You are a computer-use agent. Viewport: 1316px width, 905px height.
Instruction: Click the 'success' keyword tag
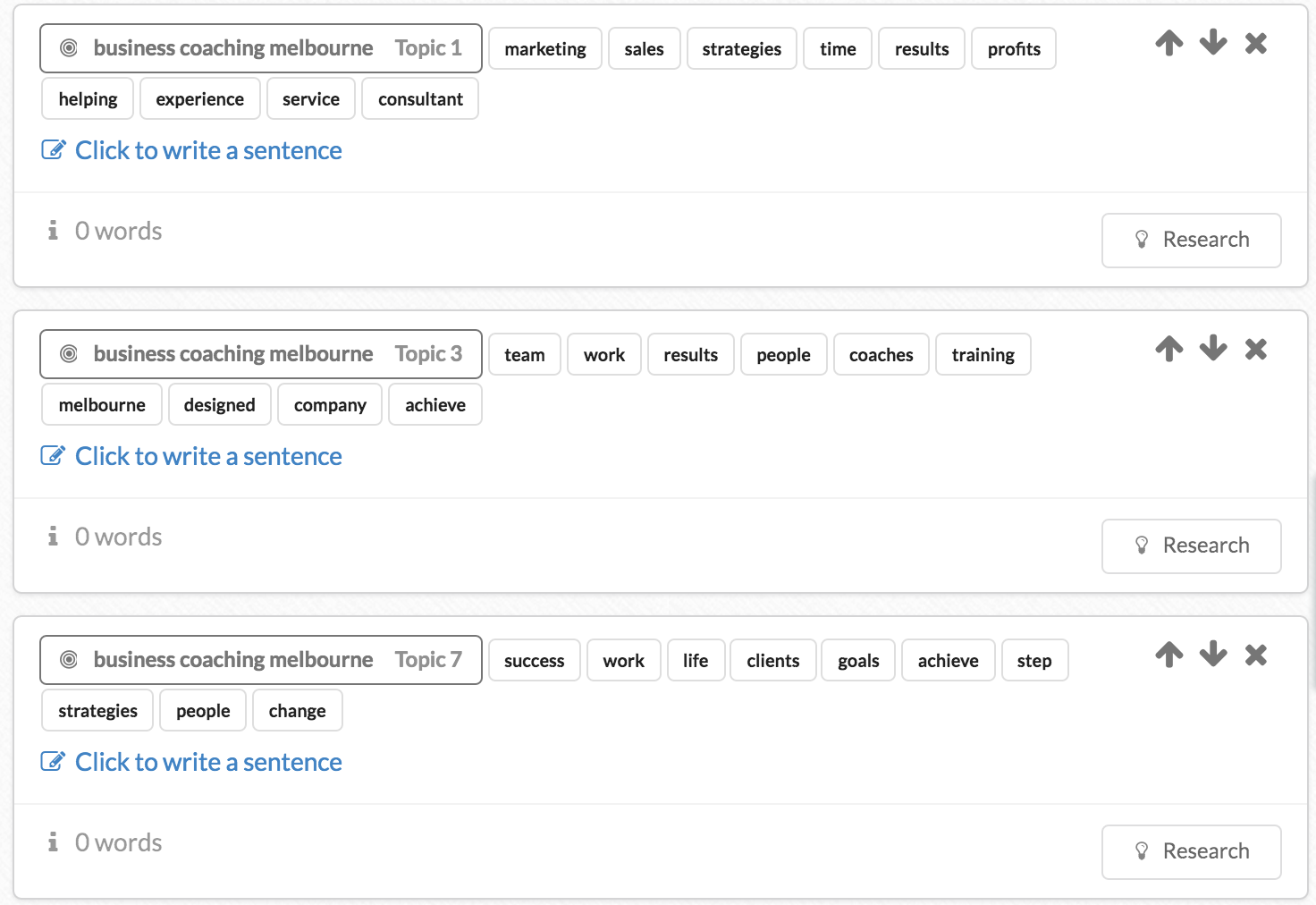pyautogui.click(x=535, y=660)
